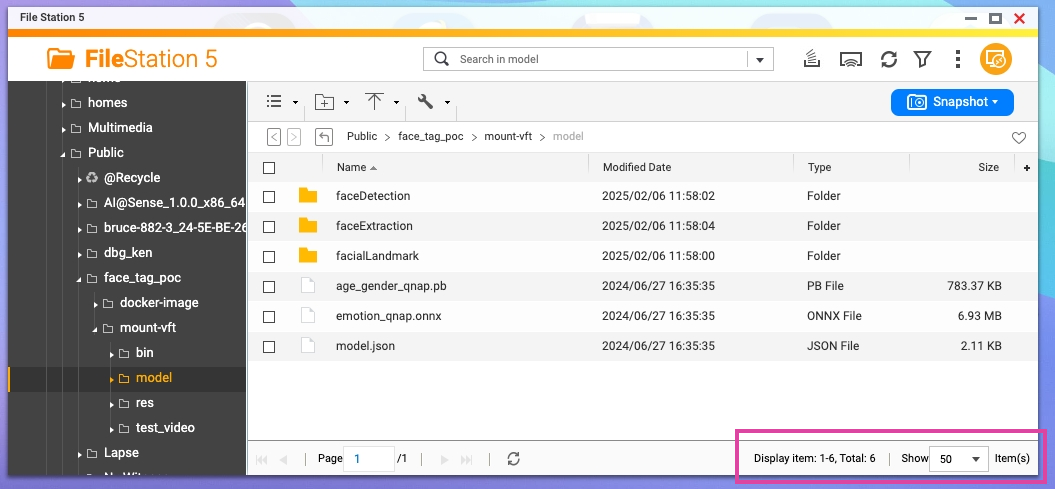Select the test_video folder in tree
1055x489 pixels.
165,428
